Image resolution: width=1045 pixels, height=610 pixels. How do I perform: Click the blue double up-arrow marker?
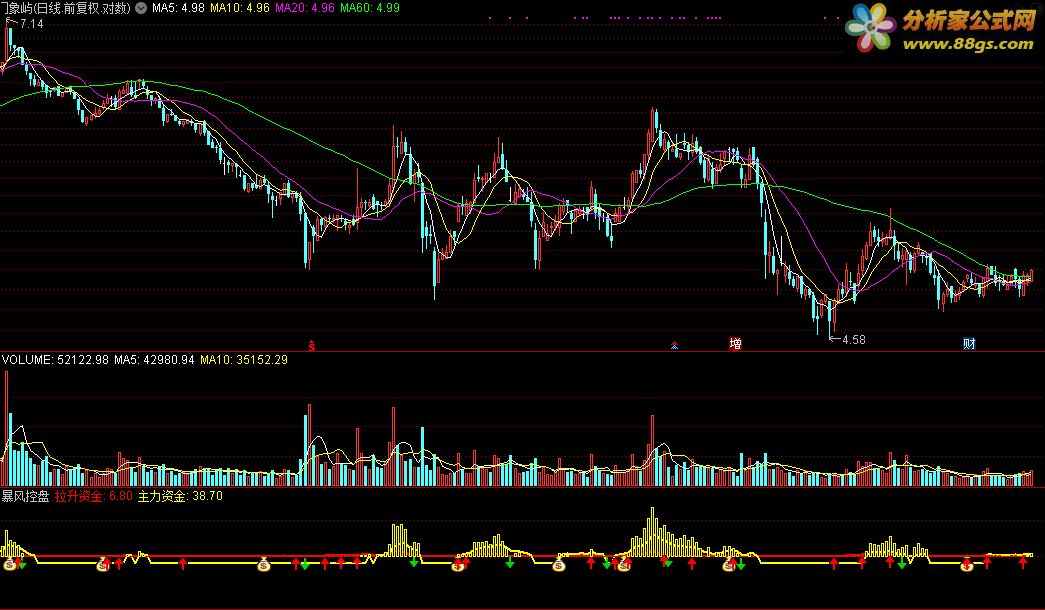tap(674, 345)
